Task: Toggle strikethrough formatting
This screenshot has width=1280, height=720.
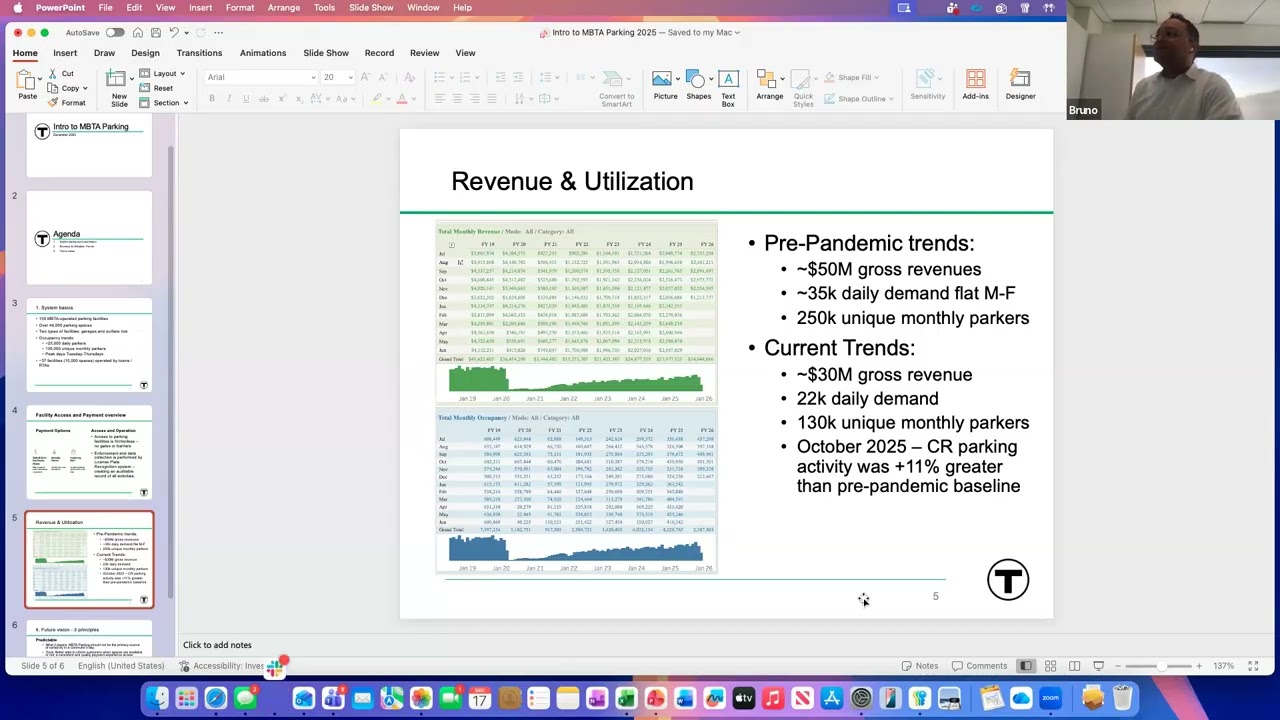Action: [263, 98]
